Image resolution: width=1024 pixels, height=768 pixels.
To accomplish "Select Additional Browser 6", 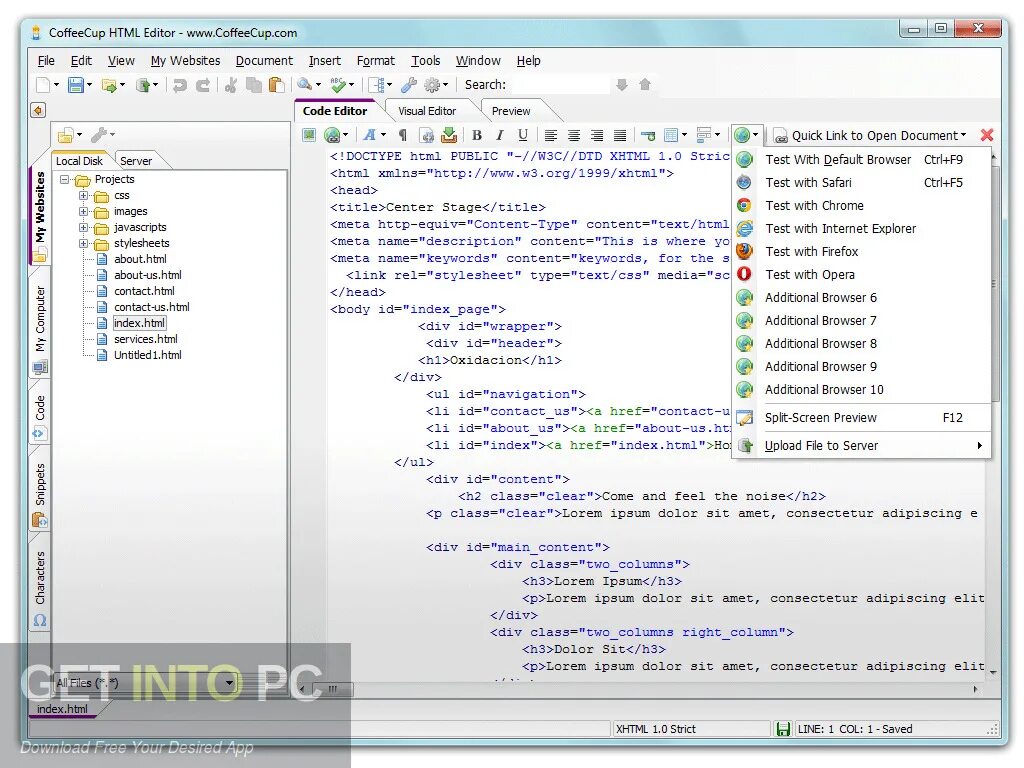I will coord(861,298).
